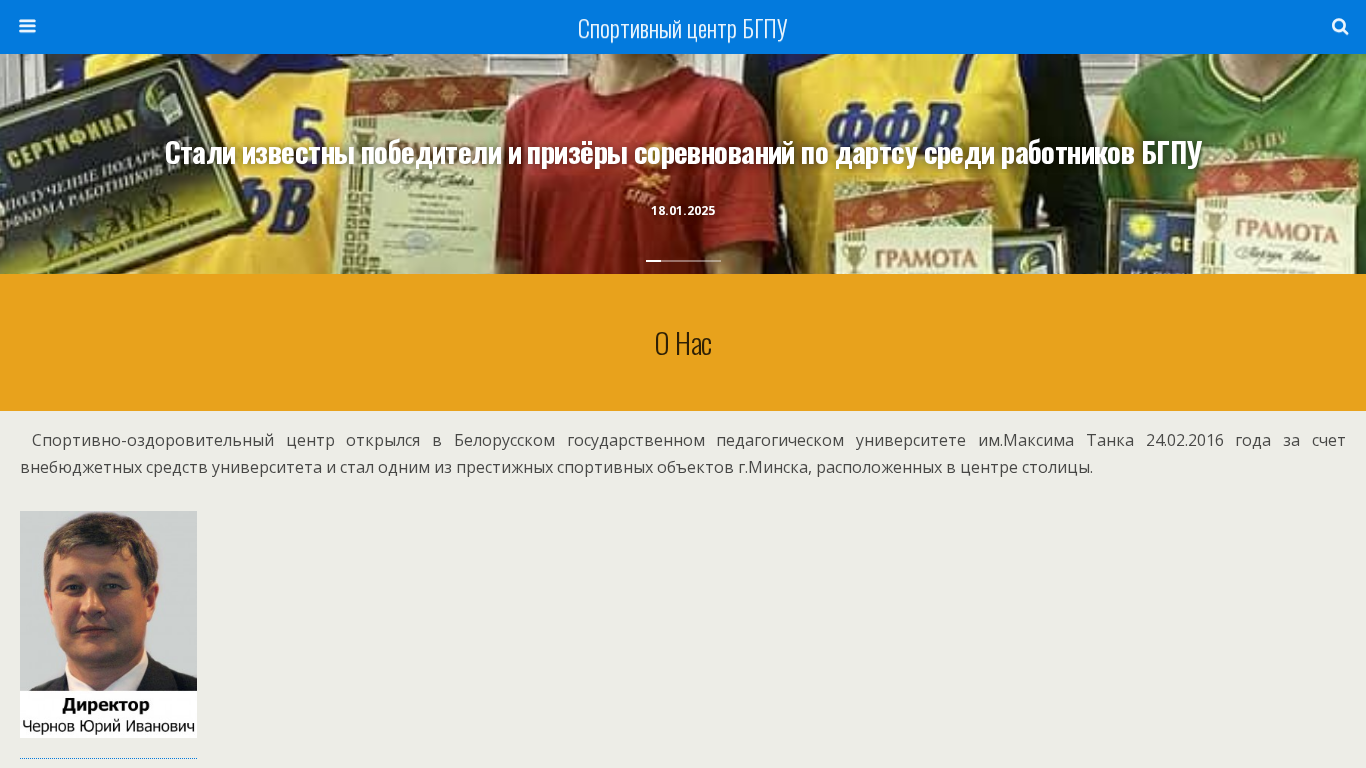Select the 18.01.2025 date on the banner
This screenshot has height=768, width=1366.
tap(683, 211)
